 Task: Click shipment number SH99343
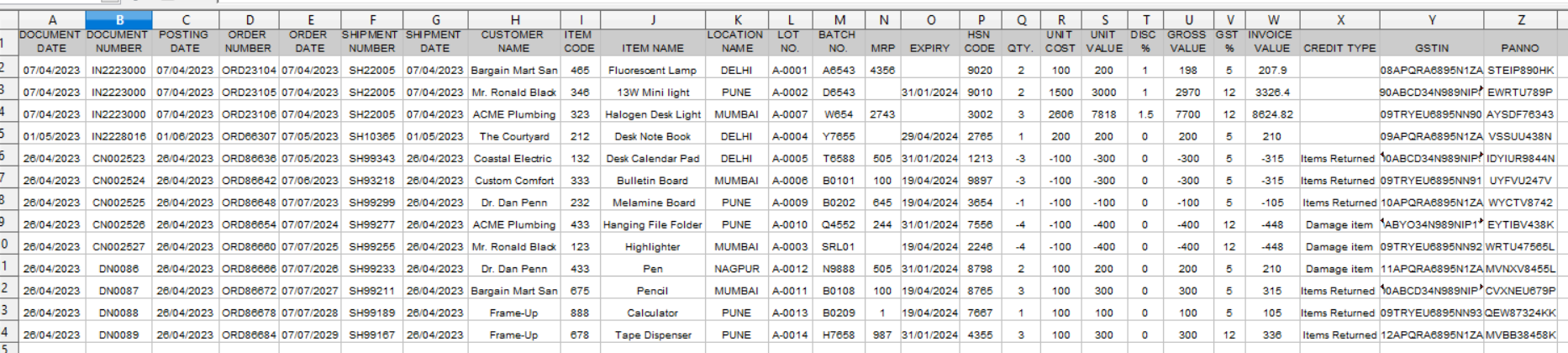(372, 158)
